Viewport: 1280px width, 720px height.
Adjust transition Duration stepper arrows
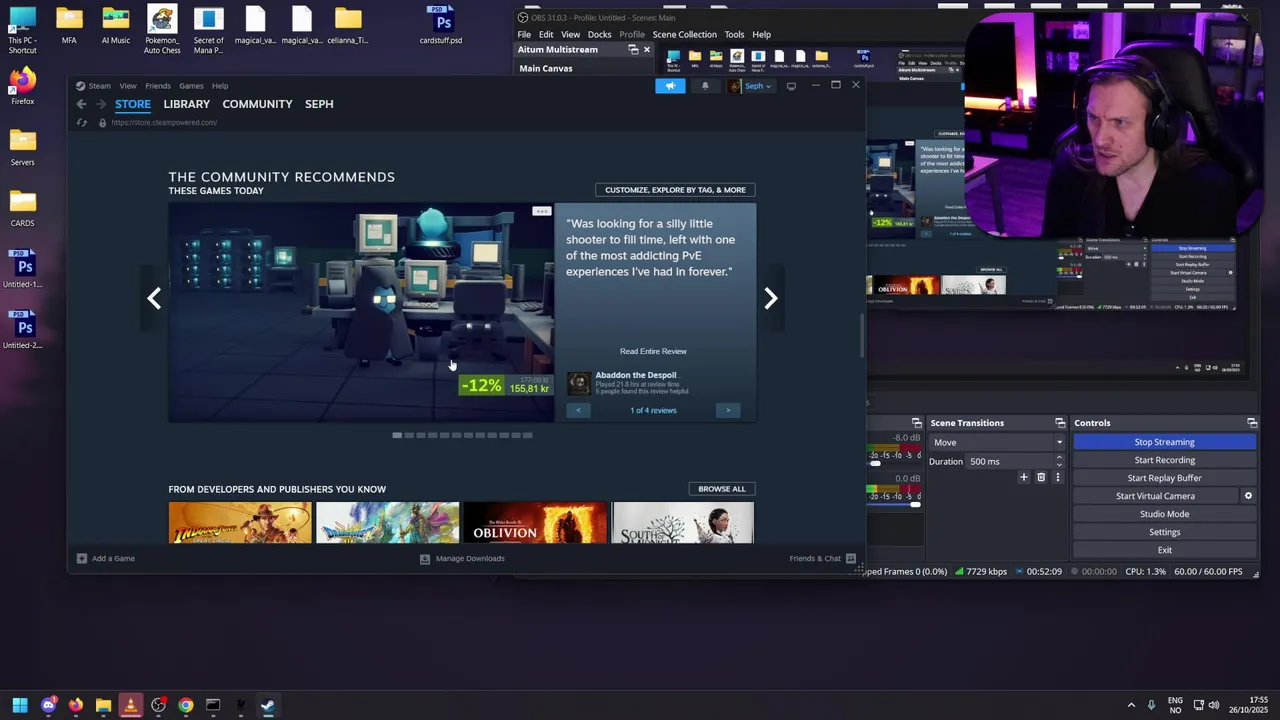pyautogui.click(x=1059, y=461)
